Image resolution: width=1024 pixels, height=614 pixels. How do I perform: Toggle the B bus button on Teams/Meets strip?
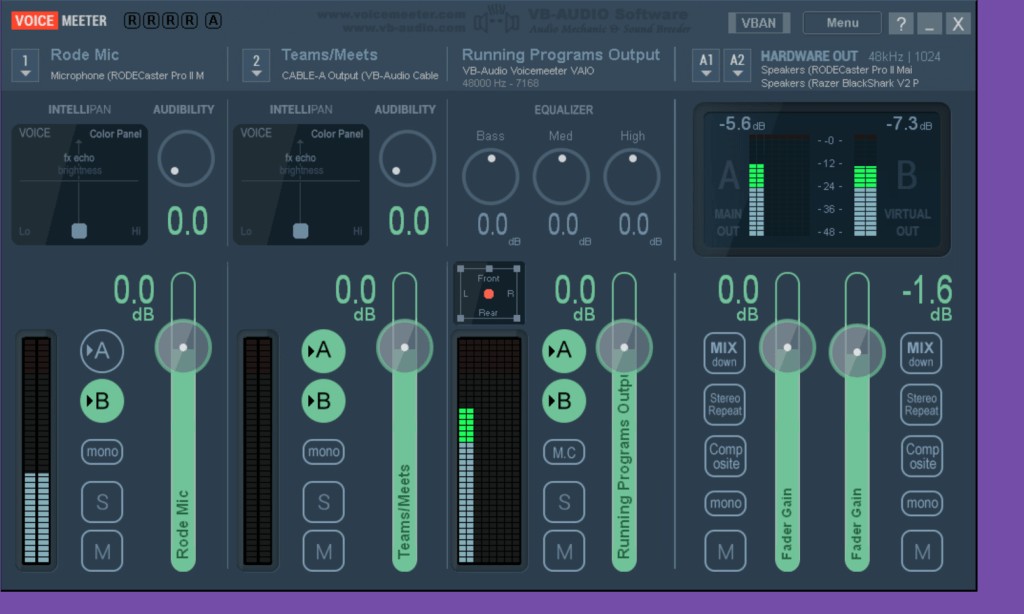pos(323,401)
